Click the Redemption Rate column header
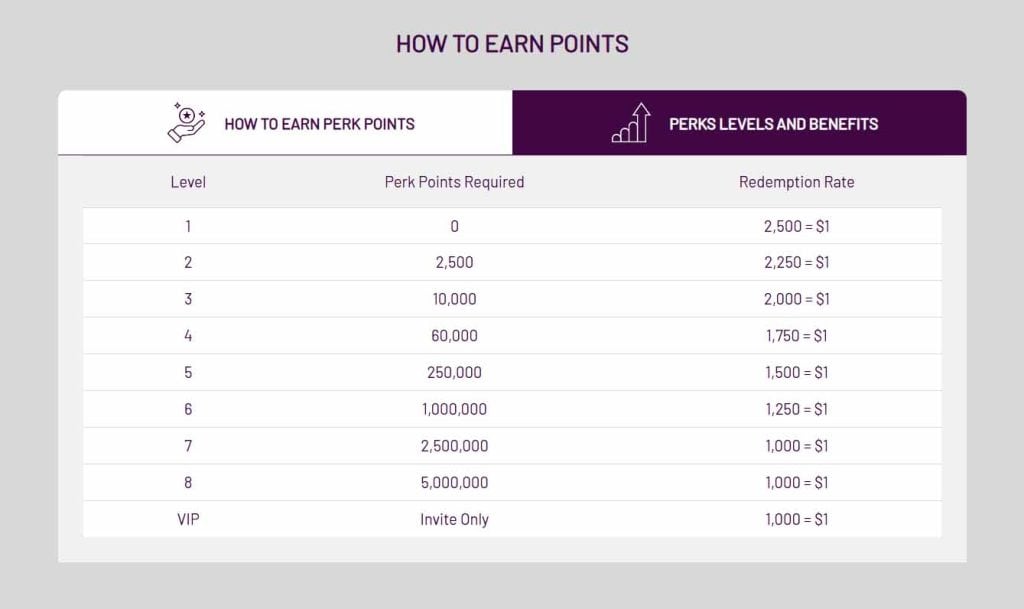The image size is (1024, 609). pyautogui.click(x=797, y=182)
